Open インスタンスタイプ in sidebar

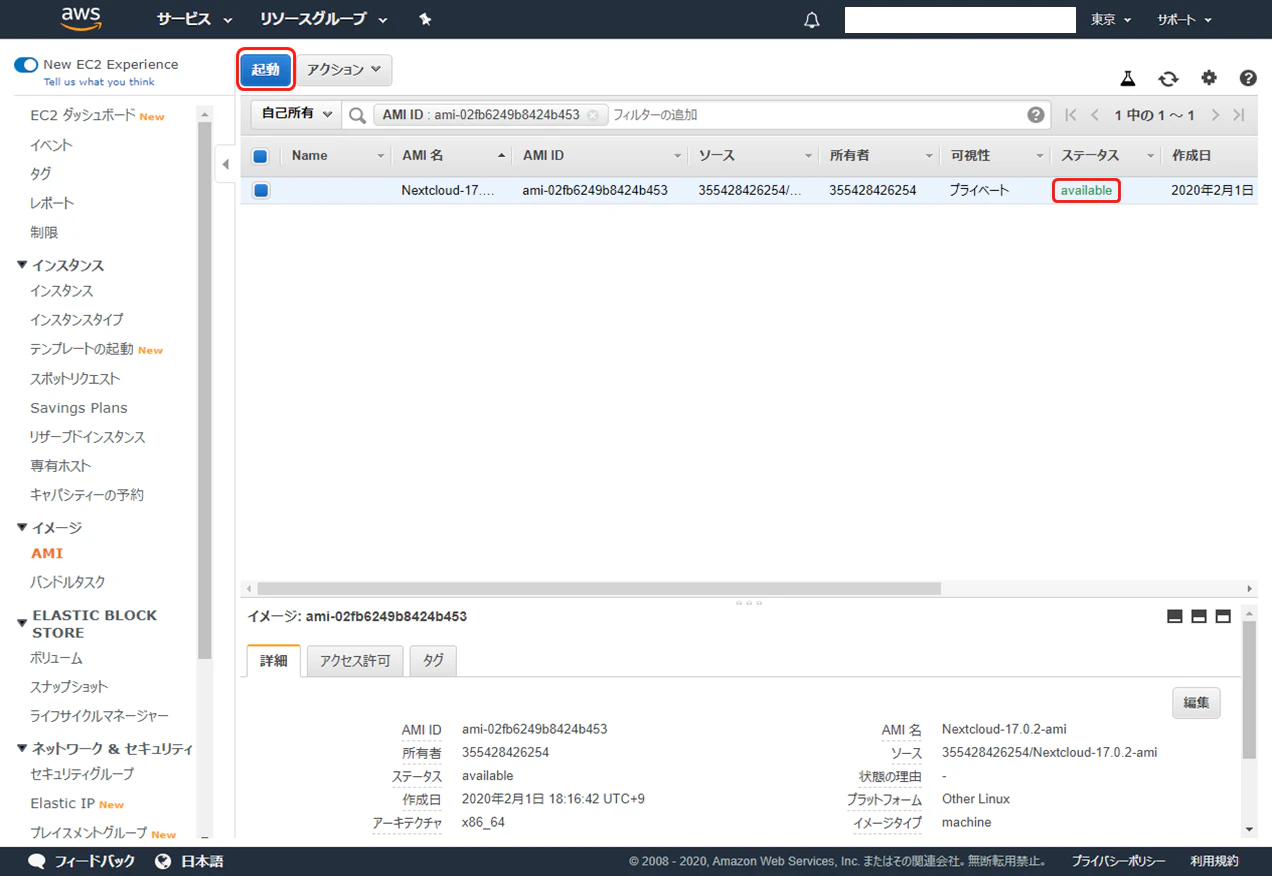coord(77,320)
